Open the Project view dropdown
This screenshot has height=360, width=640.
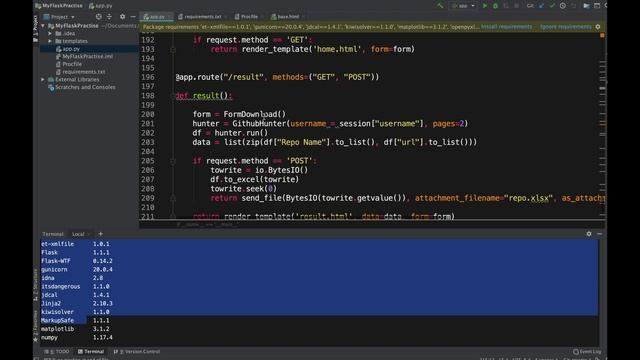pos(59,17)
